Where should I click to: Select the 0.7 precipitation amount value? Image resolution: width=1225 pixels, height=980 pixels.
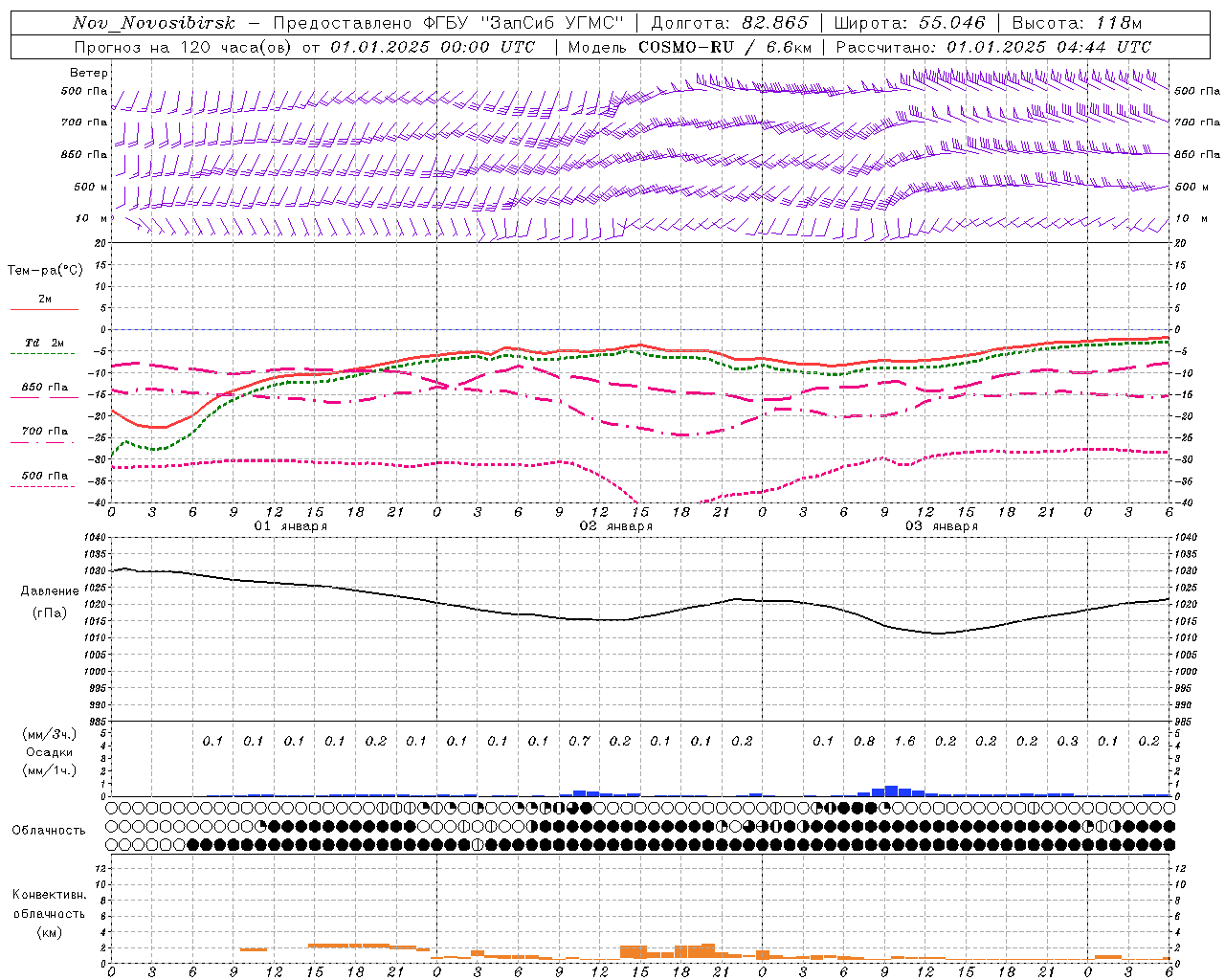(579, 741)
